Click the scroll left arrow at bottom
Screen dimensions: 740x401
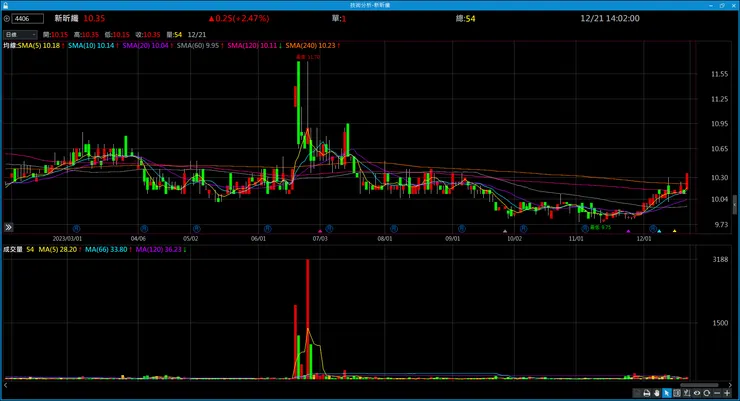(6, 385)
